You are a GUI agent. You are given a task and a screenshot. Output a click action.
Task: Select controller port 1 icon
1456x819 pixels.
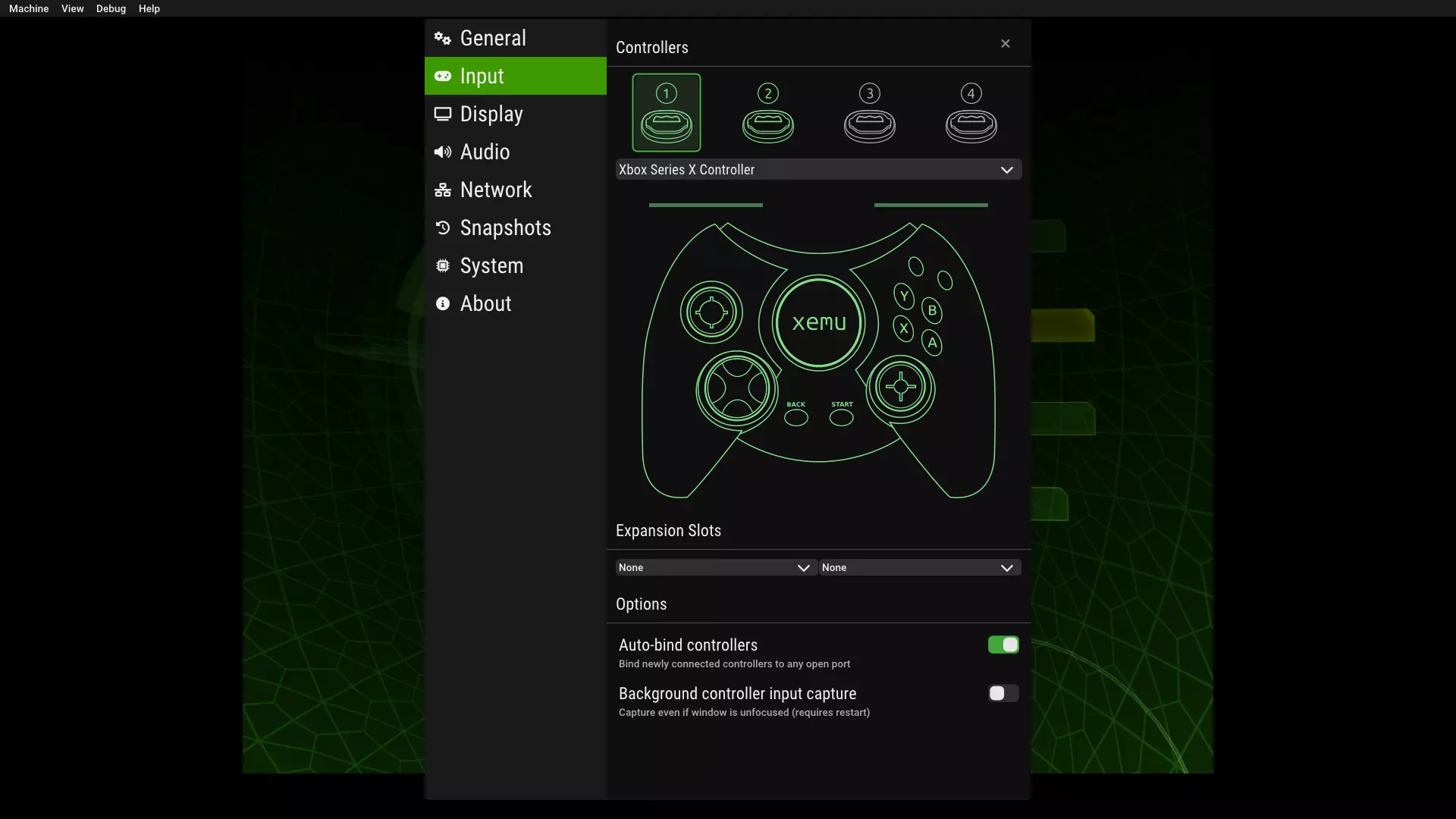pyautogui.click(x=666, y=113)
